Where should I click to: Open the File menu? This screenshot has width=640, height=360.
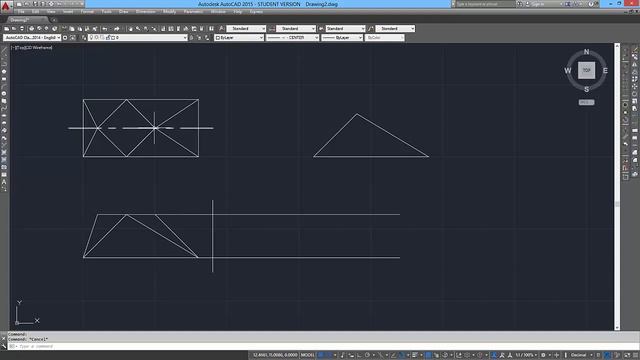(21, 12)
